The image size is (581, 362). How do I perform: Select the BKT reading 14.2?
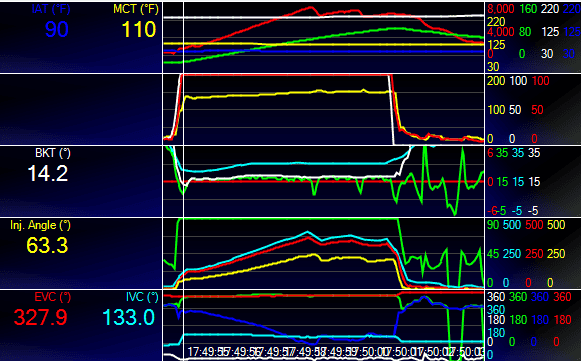click(48, 173)
